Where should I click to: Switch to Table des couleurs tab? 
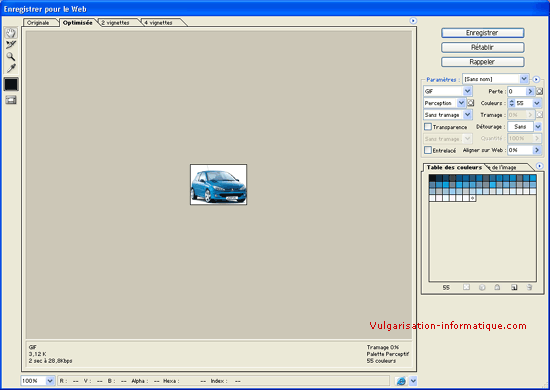(454, 168)
